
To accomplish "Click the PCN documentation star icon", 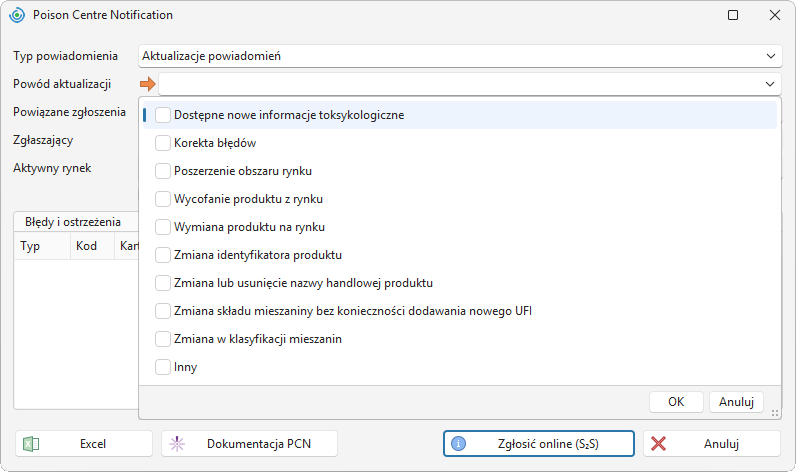I will pos(177,444).
